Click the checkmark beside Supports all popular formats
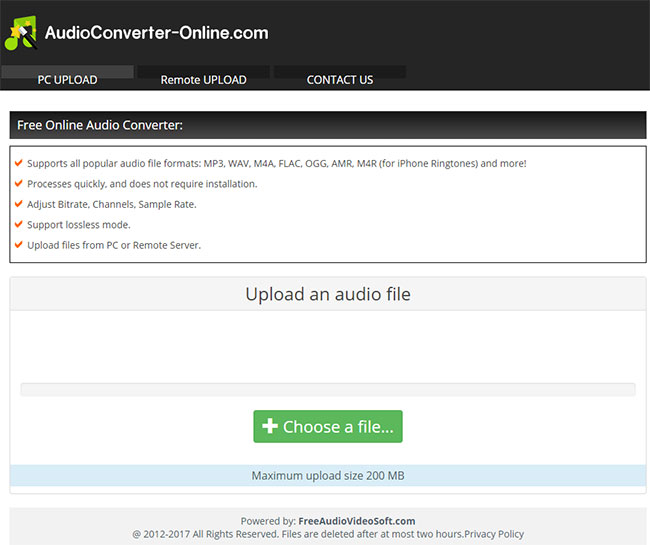The height and width of the screenshot is (545, 650). pos(19,162)
